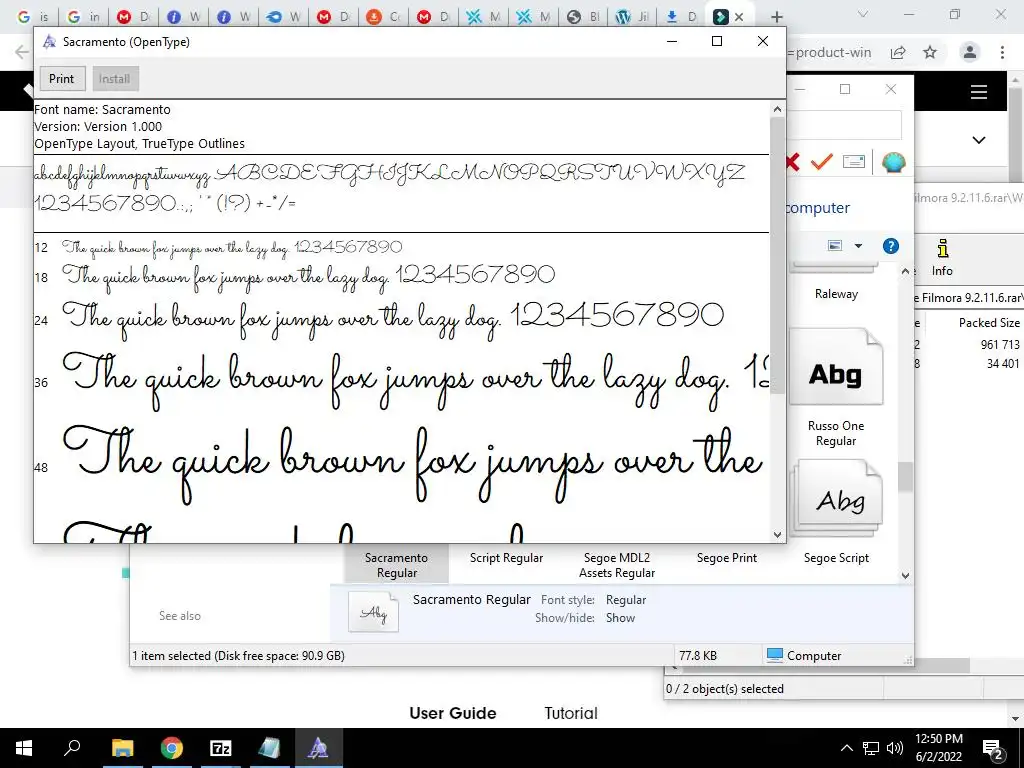Screen dimensions: 1024x768
Task: Close the active Chrome tab
Action: pos(739,17)
